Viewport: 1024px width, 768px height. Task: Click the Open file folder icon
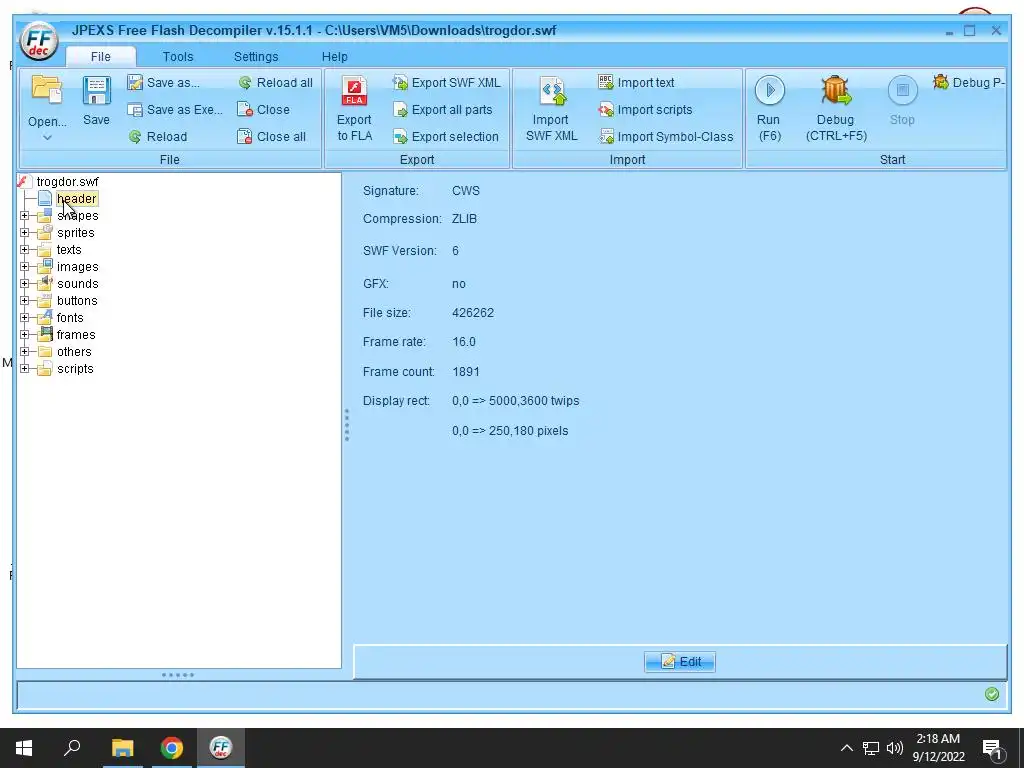coord(47,89)
